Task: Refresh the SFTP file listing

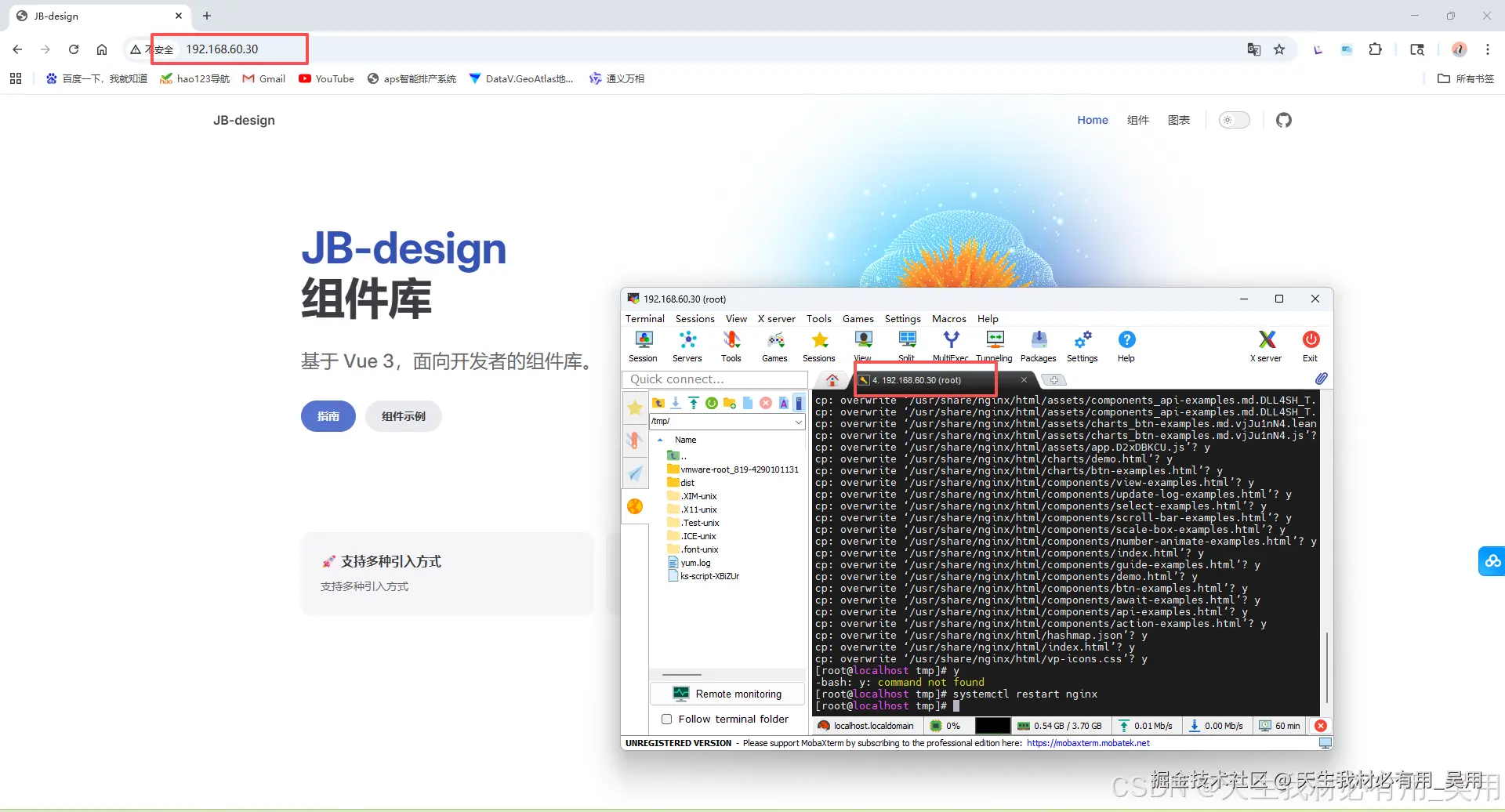Action: click(712, 402)
